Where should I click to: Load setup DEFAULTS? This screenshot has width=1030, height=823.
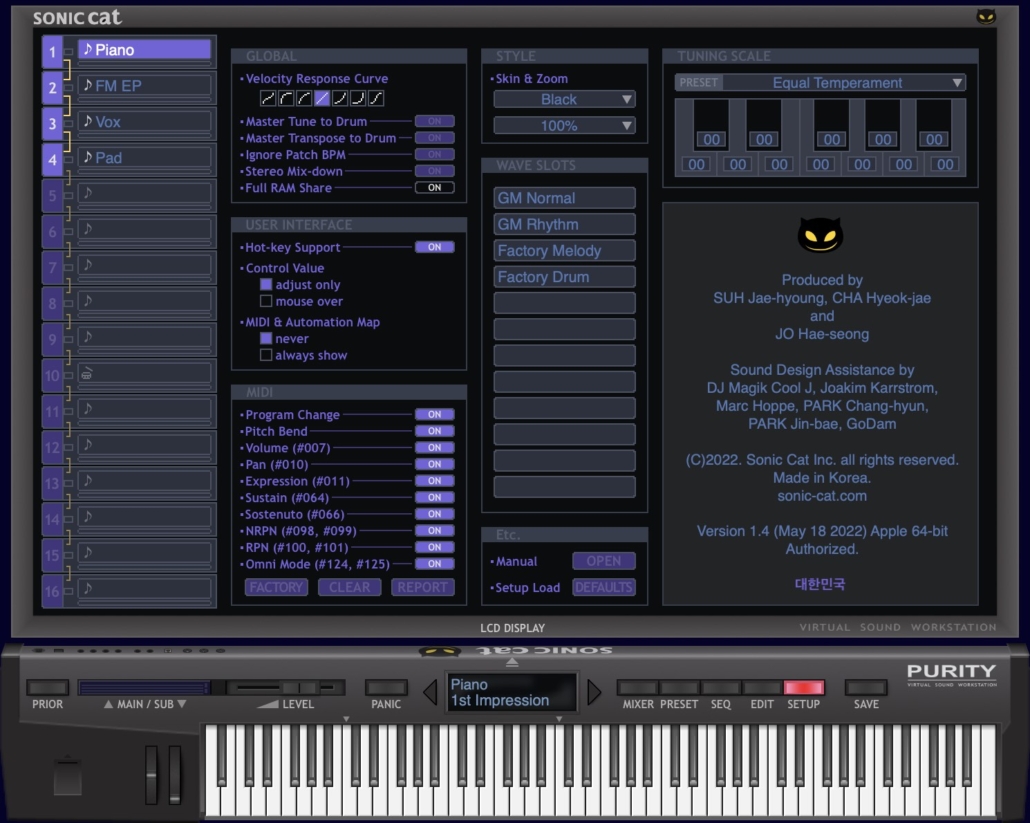pyautogui.click(x=603, y=589)
